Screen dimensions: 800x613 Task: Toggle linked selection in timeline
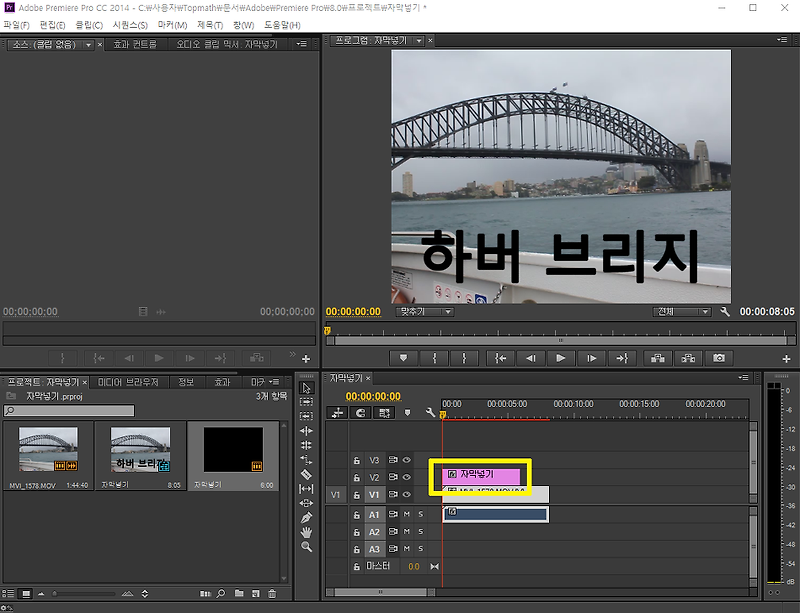384,413
